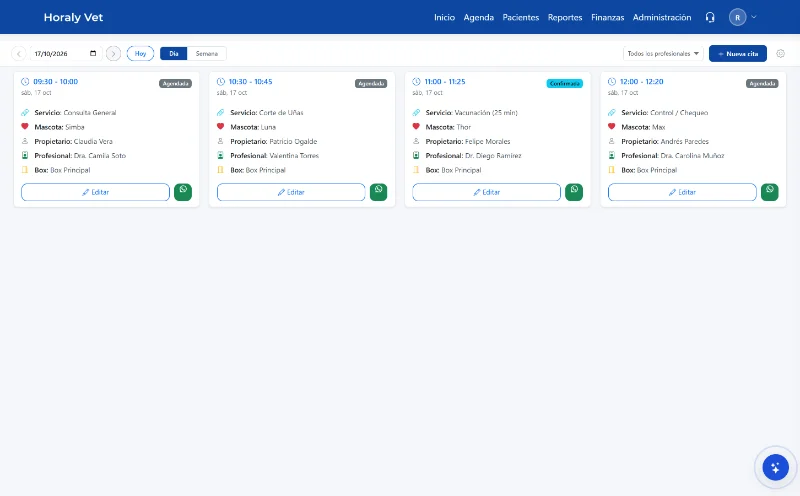
Task: Click box icon in Simba appointment card
Action: click(x=25, y=169)
